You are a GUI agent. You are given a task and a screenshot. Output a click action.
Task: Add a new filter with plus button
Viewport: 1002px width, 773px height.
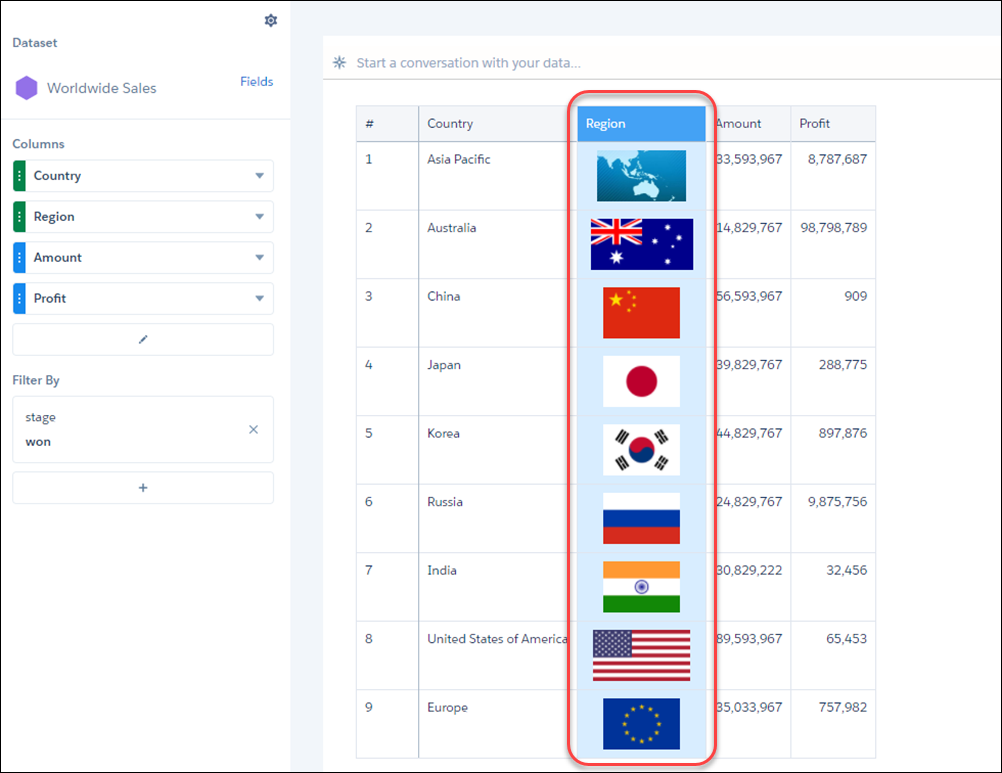tap(143, 487)
